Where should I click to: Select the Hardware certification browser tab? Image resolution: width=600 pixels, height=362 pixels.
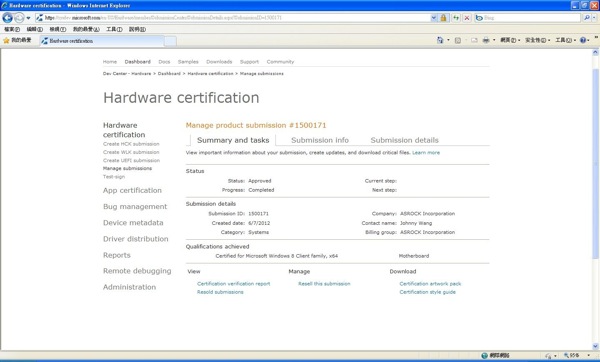pos(102,41)
